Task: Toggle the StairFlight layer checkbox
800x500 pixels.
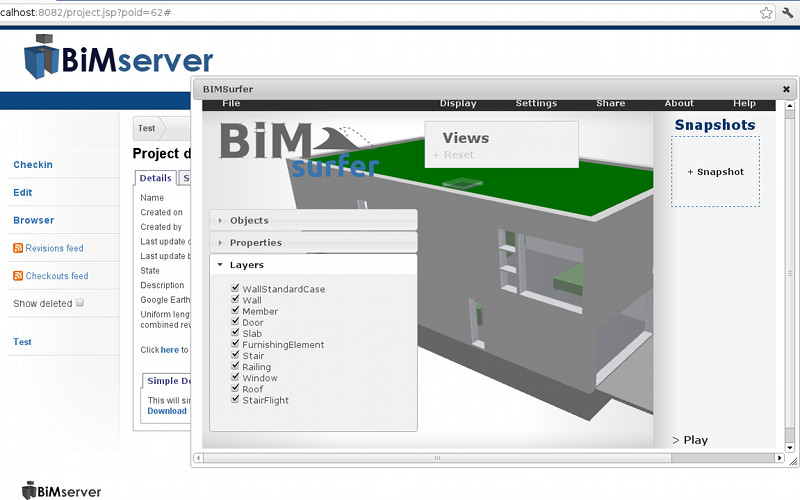Action: pyautogui.click(x=235, y=399)
